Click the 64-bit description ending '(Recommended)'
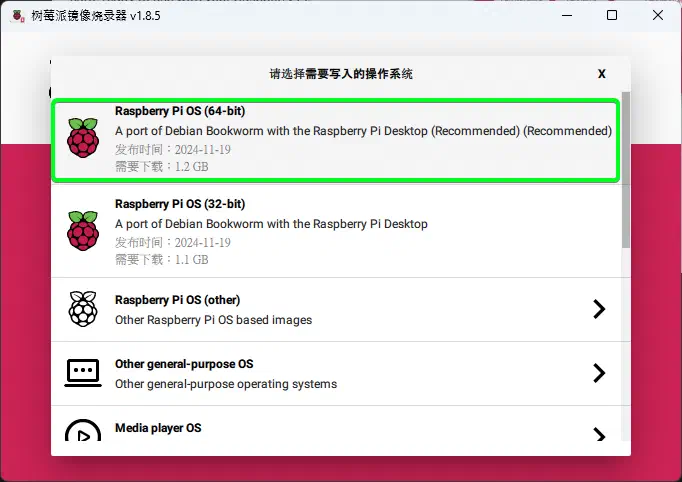Viewport: 682px width, 482px height. click(x=363, y=131)
